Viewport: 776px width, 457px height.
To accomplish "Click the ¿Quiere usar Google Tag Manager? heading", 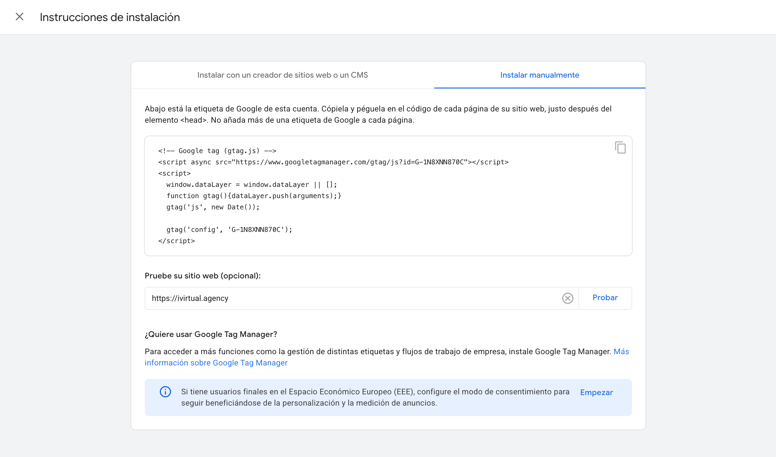I will (211, 334).
